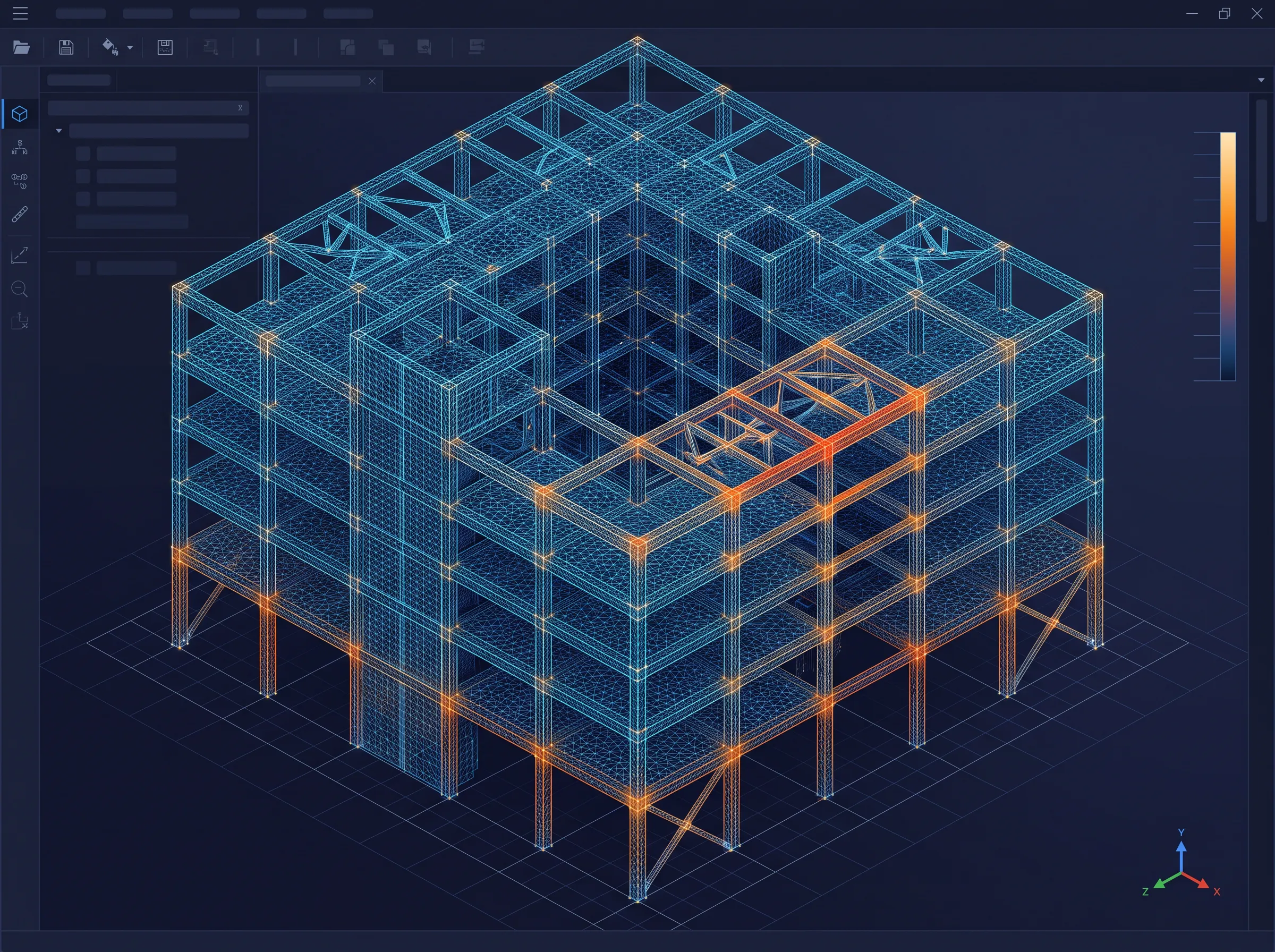
Task: Close the viewport document tab
Action: 372,81
